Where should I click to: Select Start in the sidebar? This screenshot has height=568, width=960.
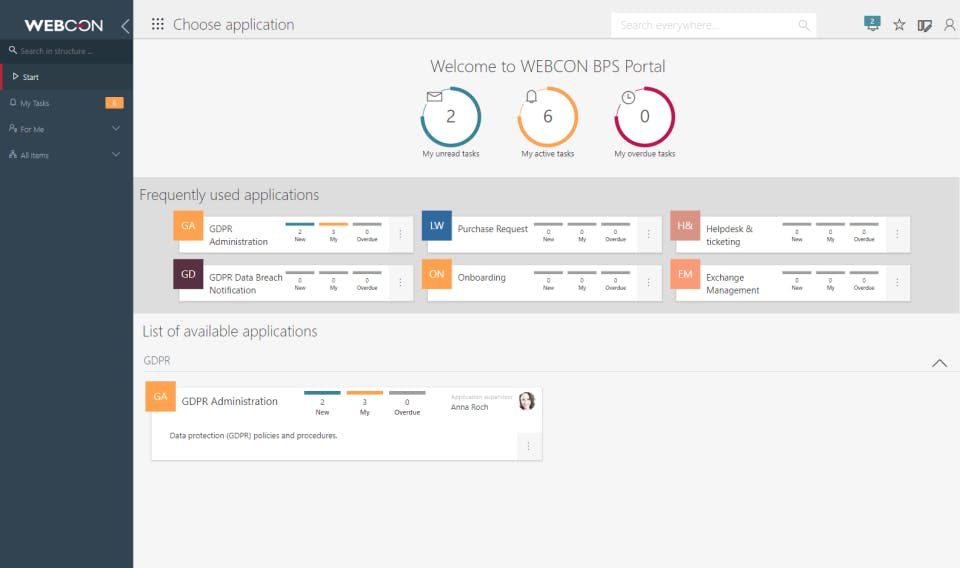[67, 77]
